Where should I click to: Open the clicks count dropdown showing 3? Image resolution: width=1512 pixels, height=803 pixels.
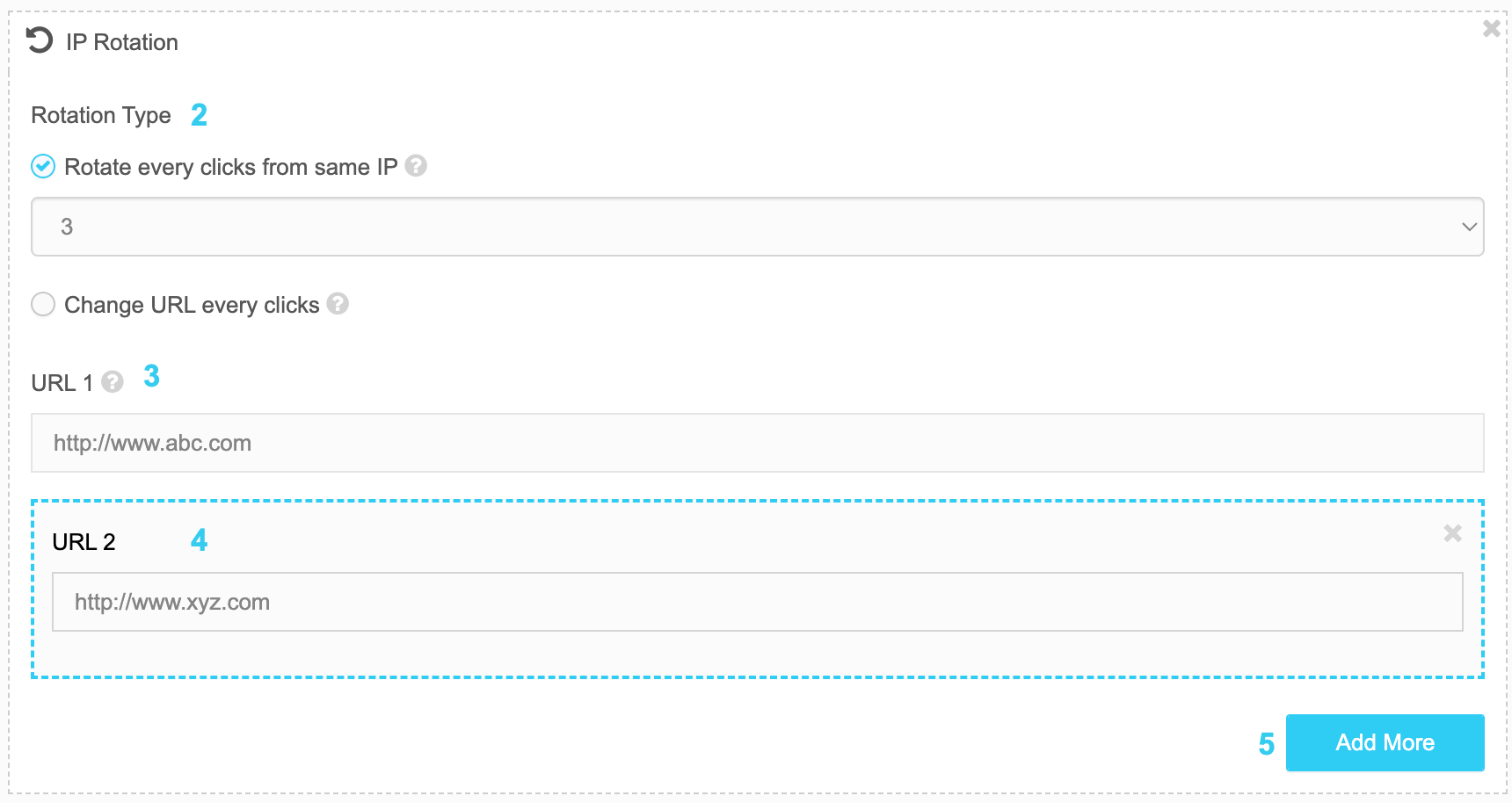758,227
